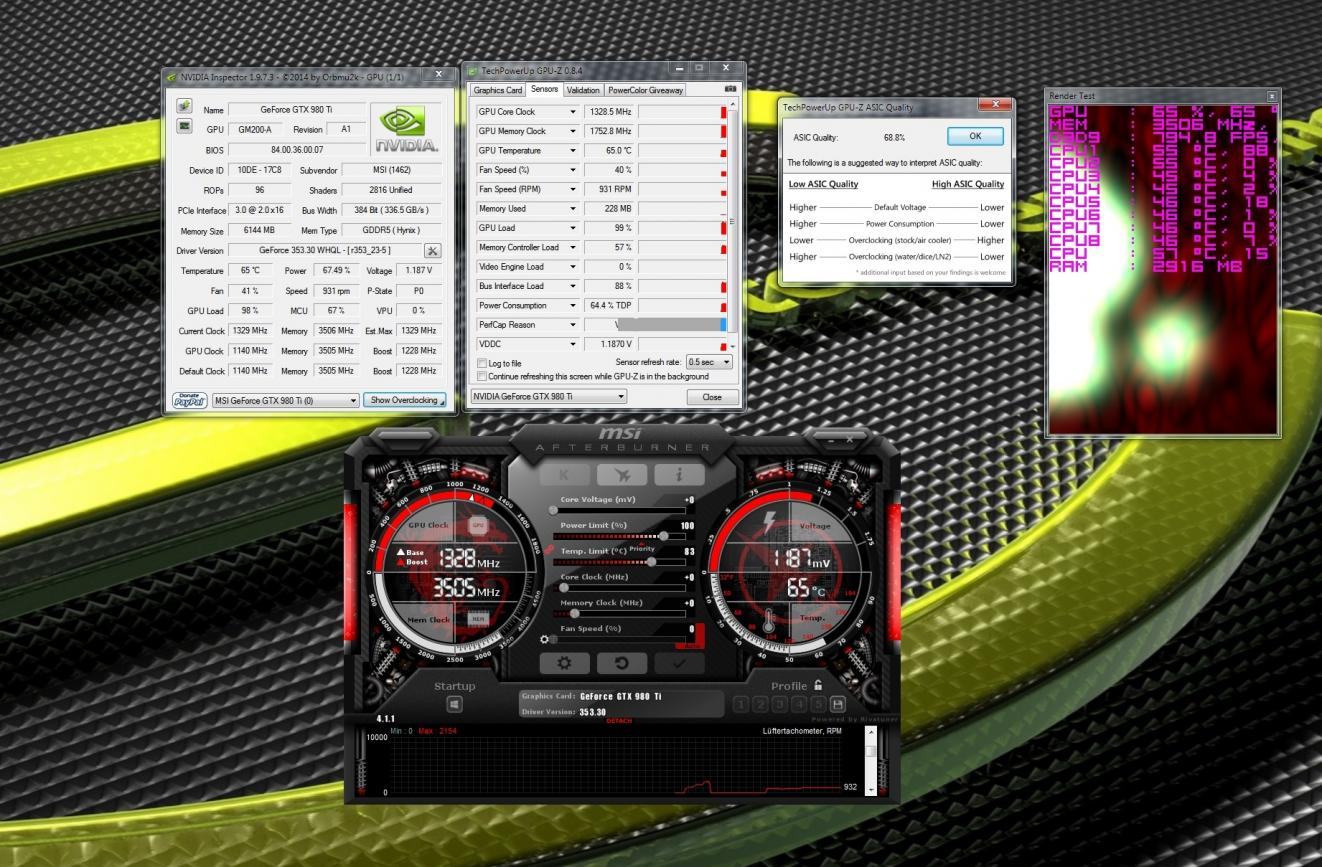
Task: Click Afterburner reset-to-defaults circular arrow button
Action: (621, 662)
